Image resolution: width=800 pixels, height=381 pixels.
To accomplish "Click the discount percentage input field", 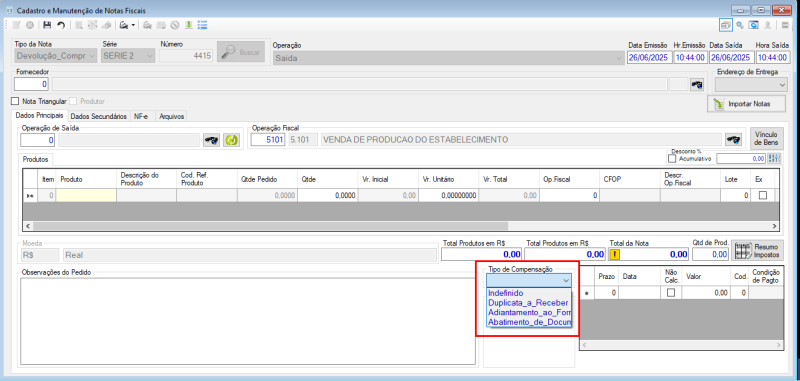I will 741,159.
